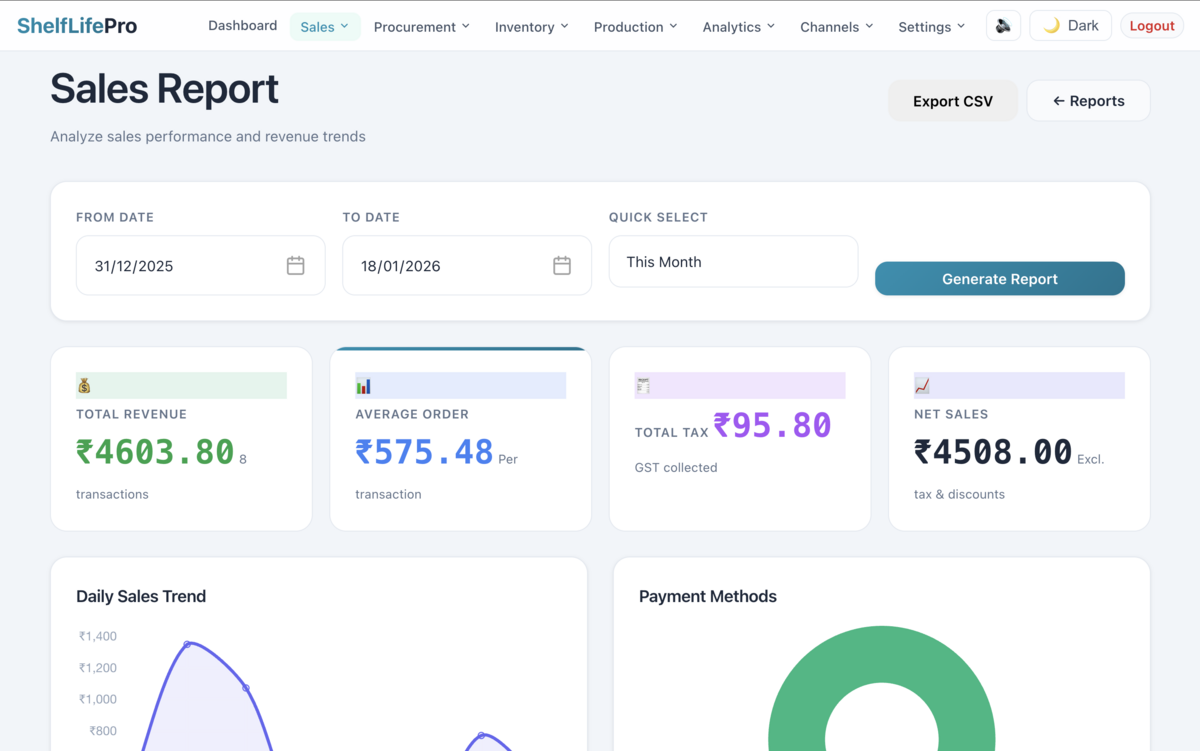
Task: Open the Inventory dropdown
Action: pyautogui.click(x=531, y=27)
